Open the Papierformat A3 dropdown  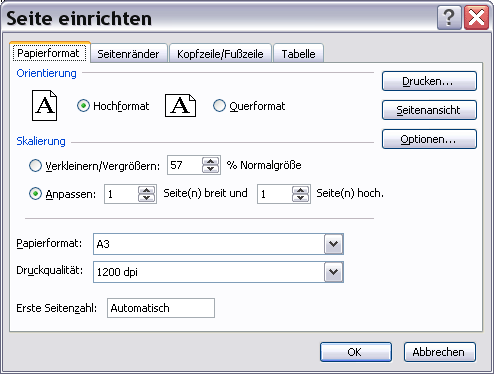(334, 244)
